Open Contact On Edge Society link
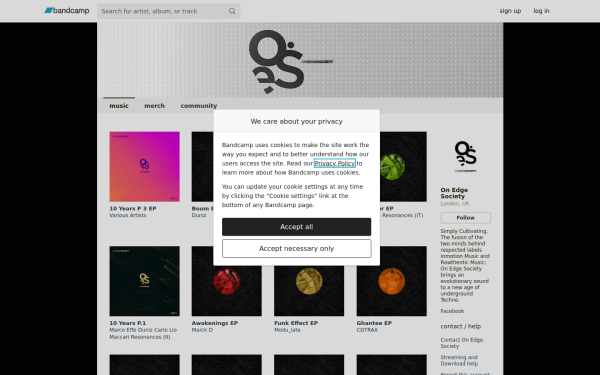The width and height of the screenshot is (600, 375). tap(461, 343)
